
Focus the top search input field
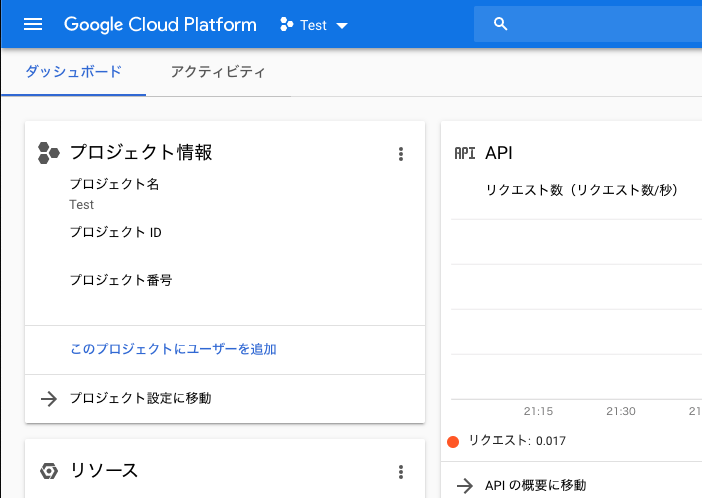tap(588, 24)
